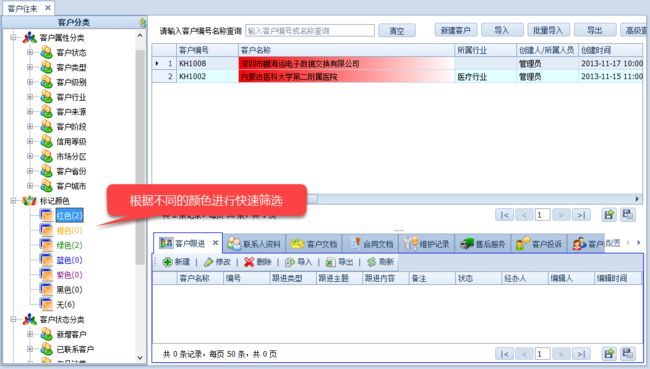Sort by 客户名称 column header in top grid

pos(346,50)
